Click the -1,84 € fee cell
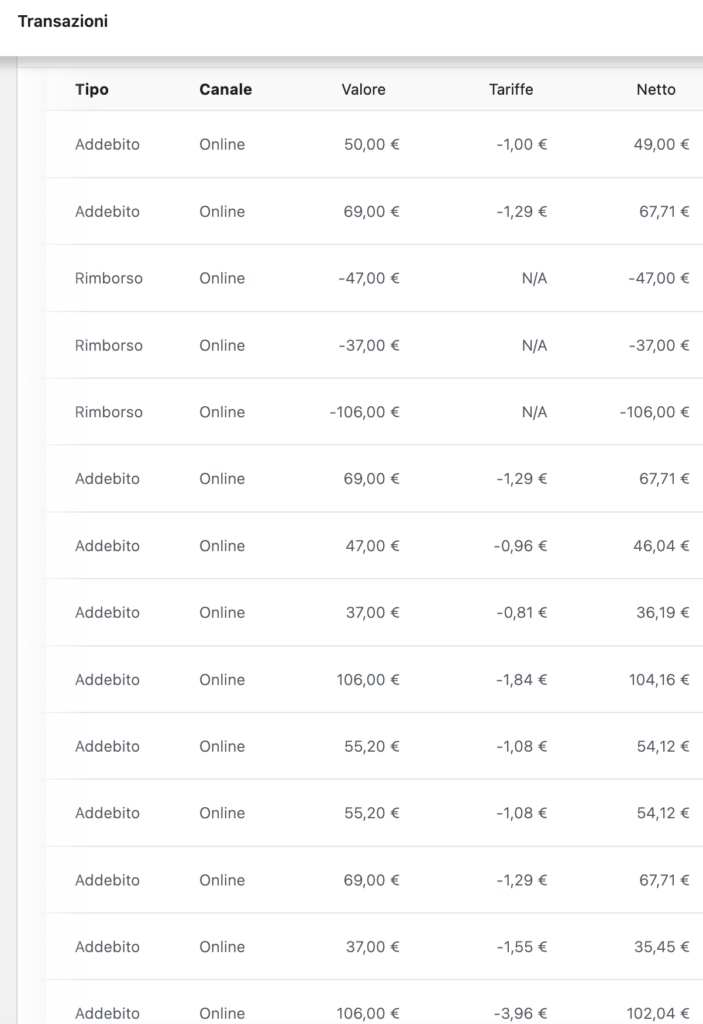Viewport: 703px width, 1024px height. point(521,680)
